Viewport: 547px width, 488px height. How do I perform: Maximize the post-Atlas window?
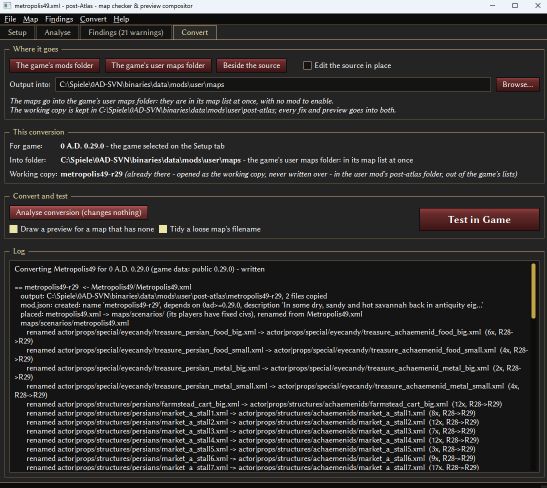pyautogui.click(x=515, y=6)
